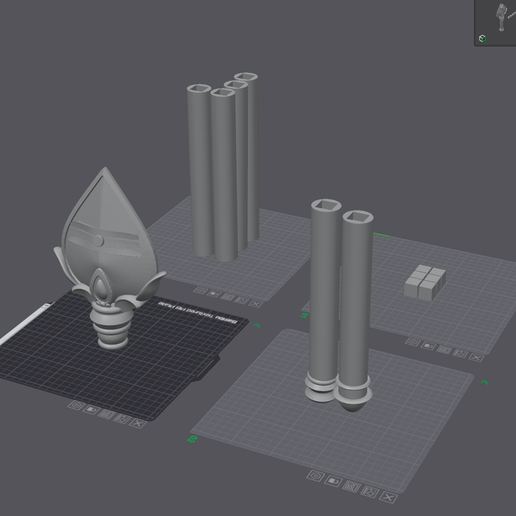Open plate settings on the two-tube plate
Image resolution: width=516 pixels, height=516 pixels.
click(x=315, y=476)
